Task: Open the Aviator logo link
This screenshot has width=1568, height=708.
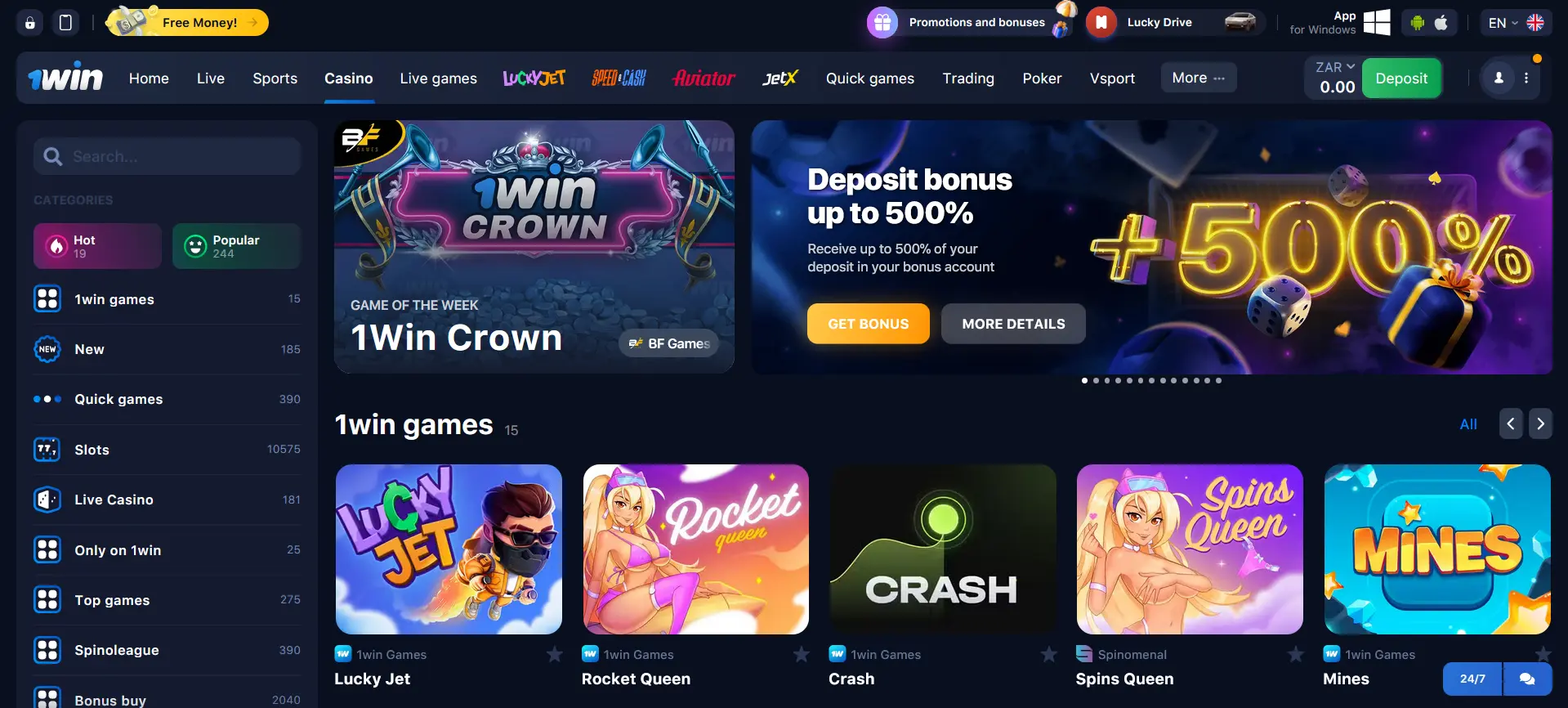Action: click(x=704, y=78)
